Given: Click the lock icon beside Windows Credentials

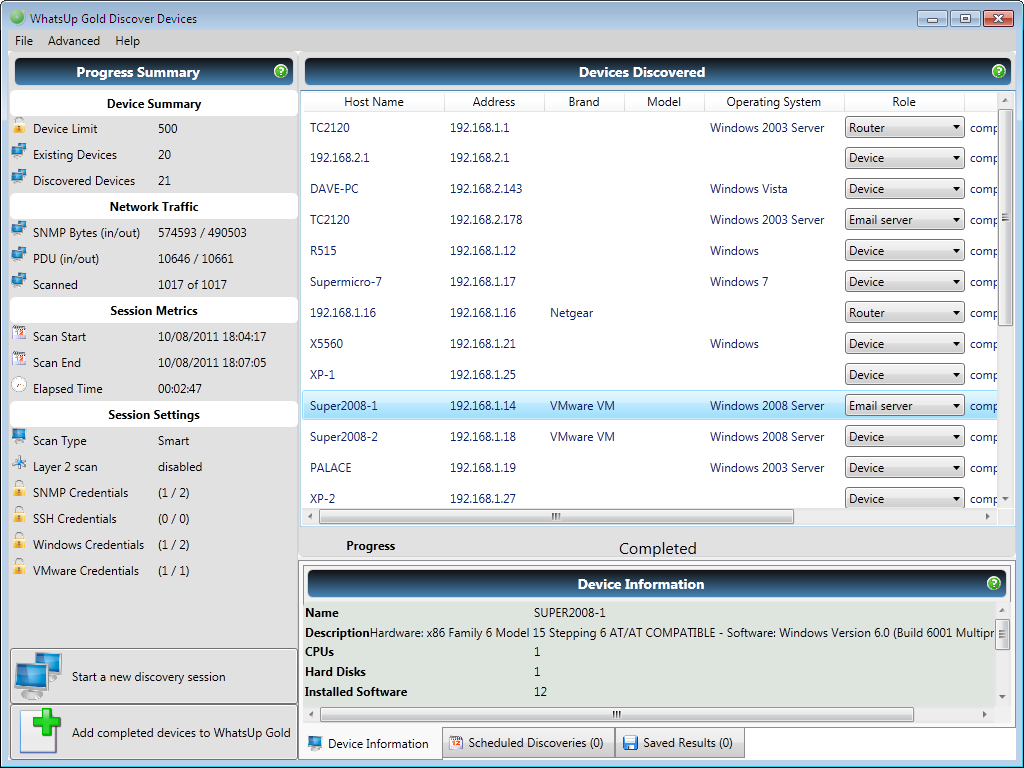Looking at the screenshot, I should [x=19, y=541].
